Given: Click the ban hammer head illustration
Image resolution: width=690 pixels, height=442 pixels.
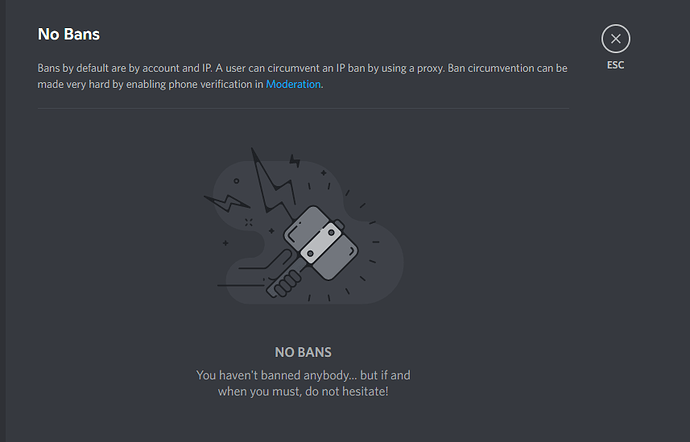Looking at the screenshot, I should pyautogui.click(x=321, y=243).
